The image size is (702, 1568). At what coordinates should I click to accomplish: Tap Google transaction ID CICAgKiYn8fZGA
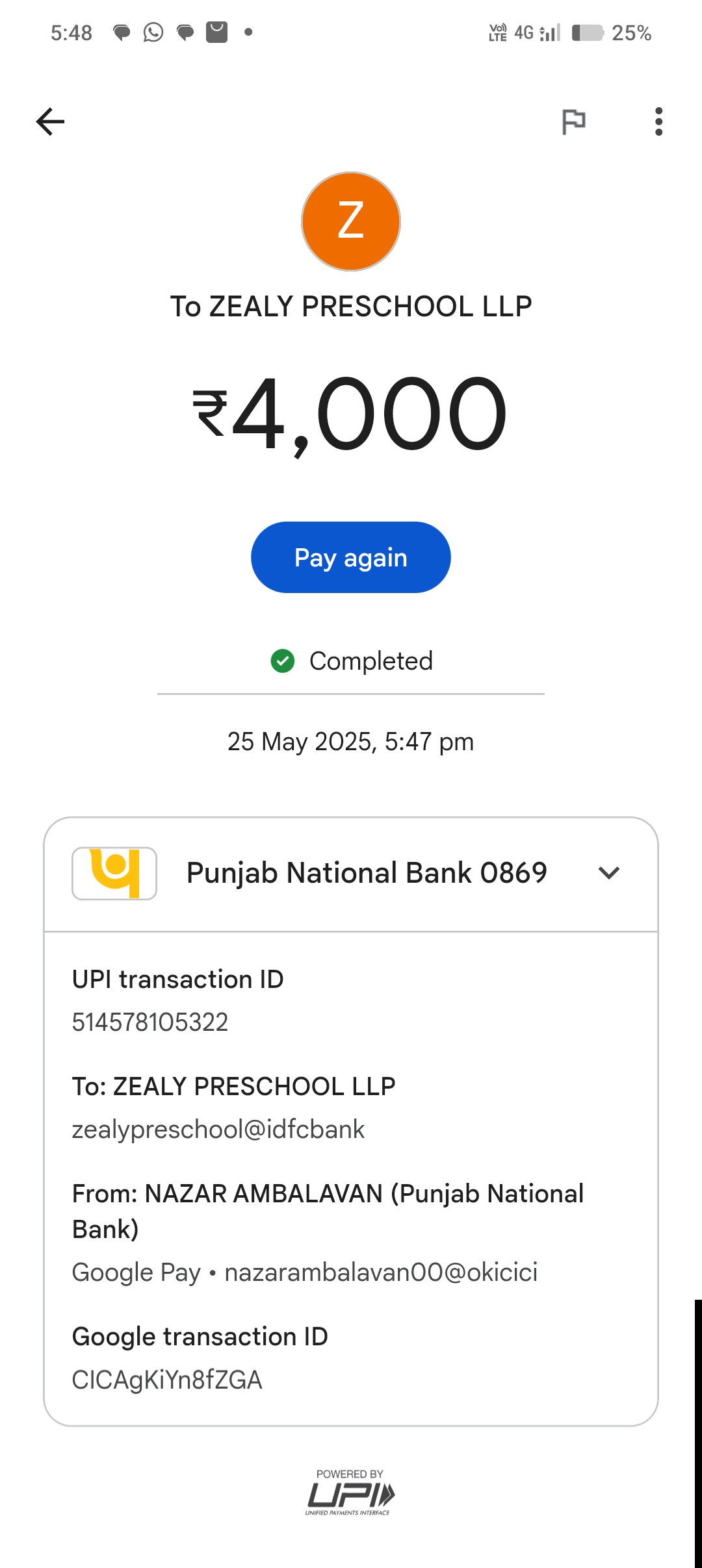(167, 1380)
